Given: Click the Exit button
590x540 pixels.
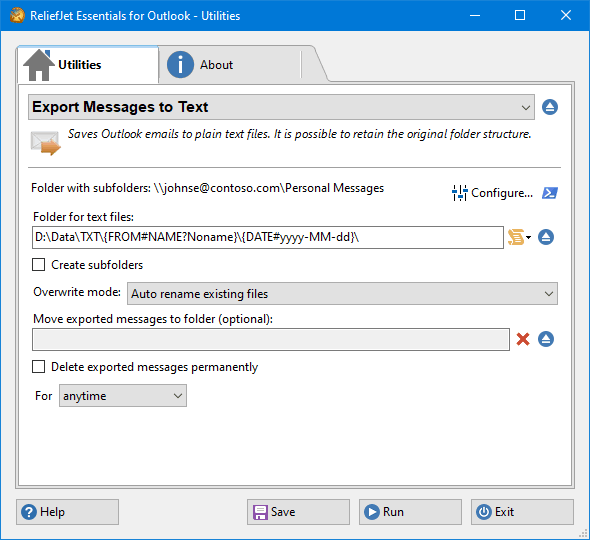Looking at the screenshot, I should (x=522, y=512).
